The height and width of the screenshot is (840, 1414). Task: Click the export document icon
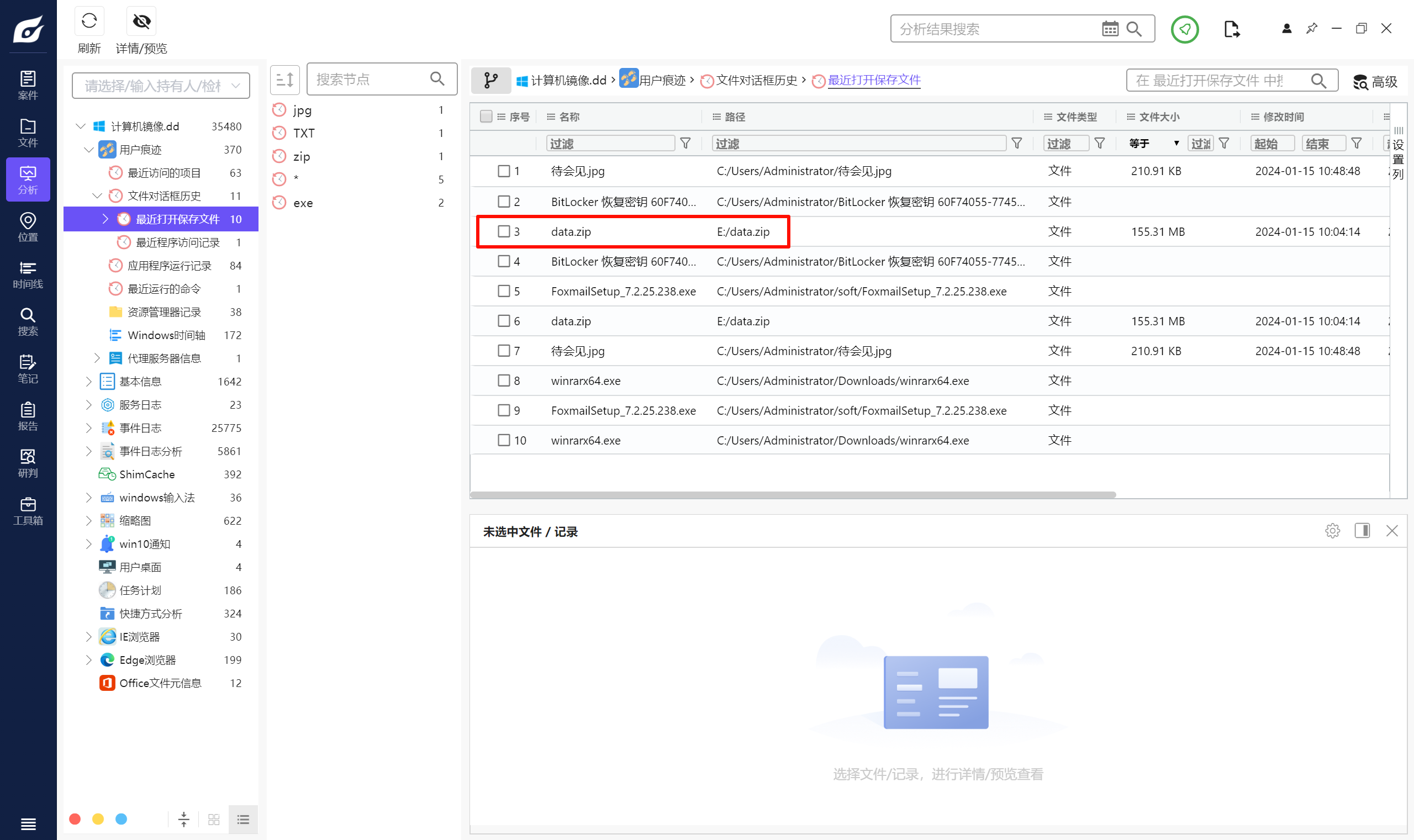click(x=1231, y=29)
